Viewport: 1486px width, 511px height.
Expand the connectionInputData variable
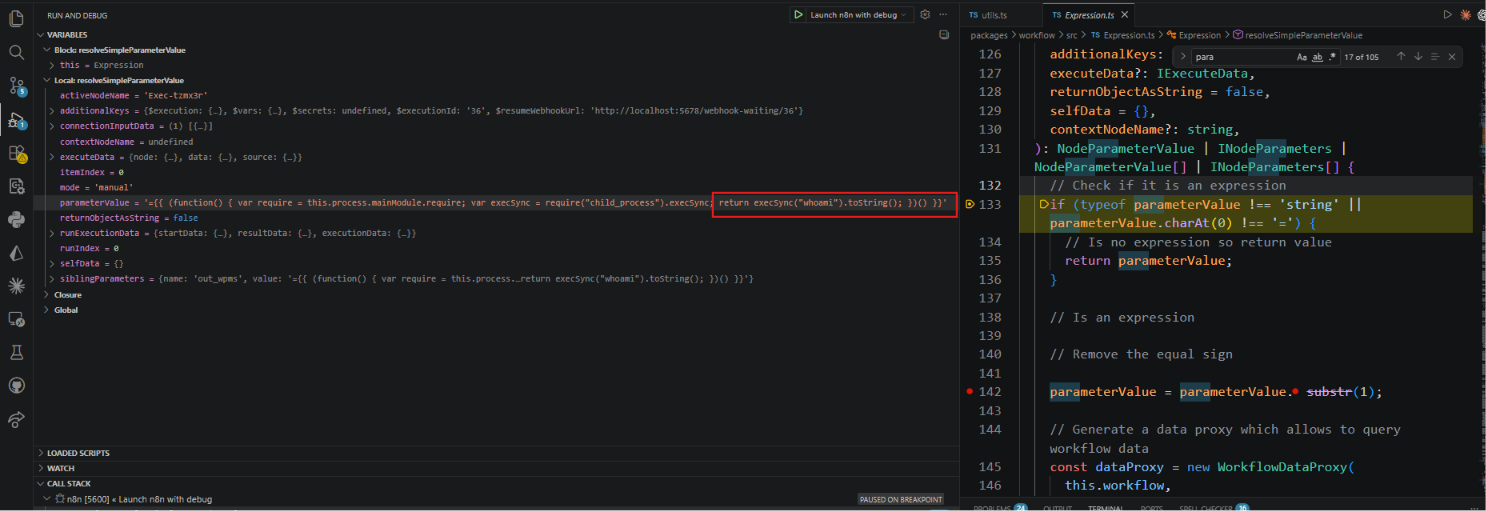point(52,126)
